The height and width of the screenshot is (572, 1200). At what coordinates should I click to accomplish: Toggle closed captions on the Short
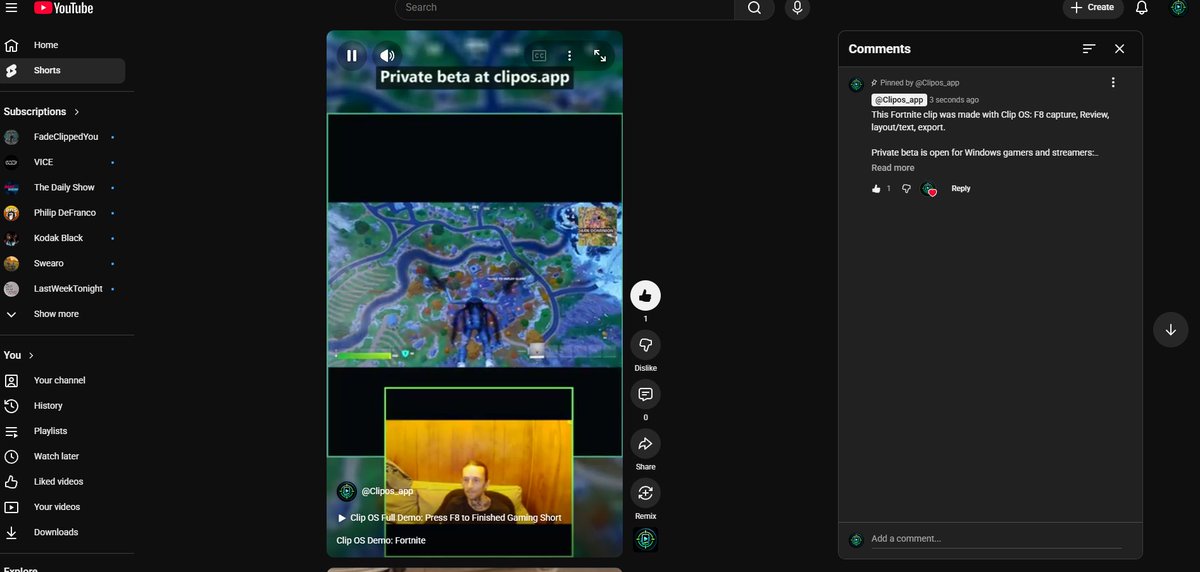(x=539, y=56)
